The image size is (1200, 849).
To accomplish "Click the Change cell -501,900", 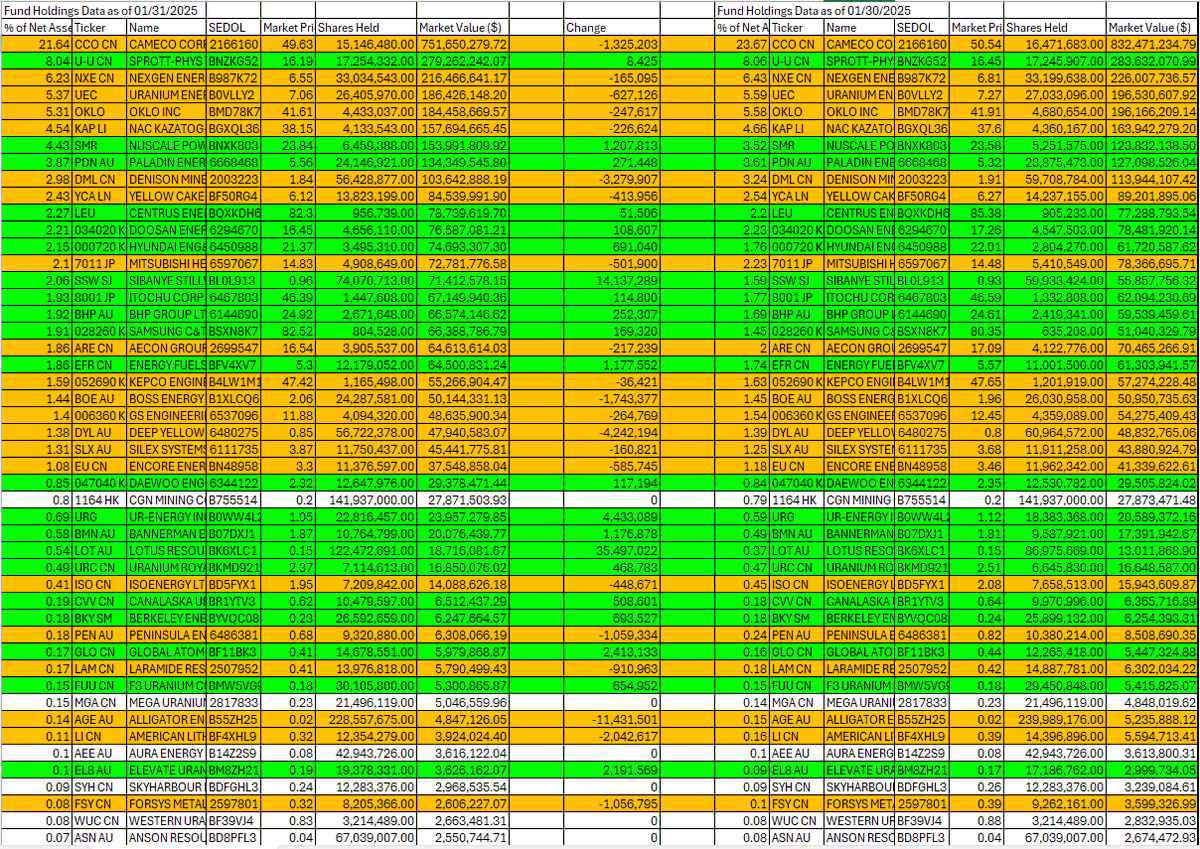I will 612,265.
